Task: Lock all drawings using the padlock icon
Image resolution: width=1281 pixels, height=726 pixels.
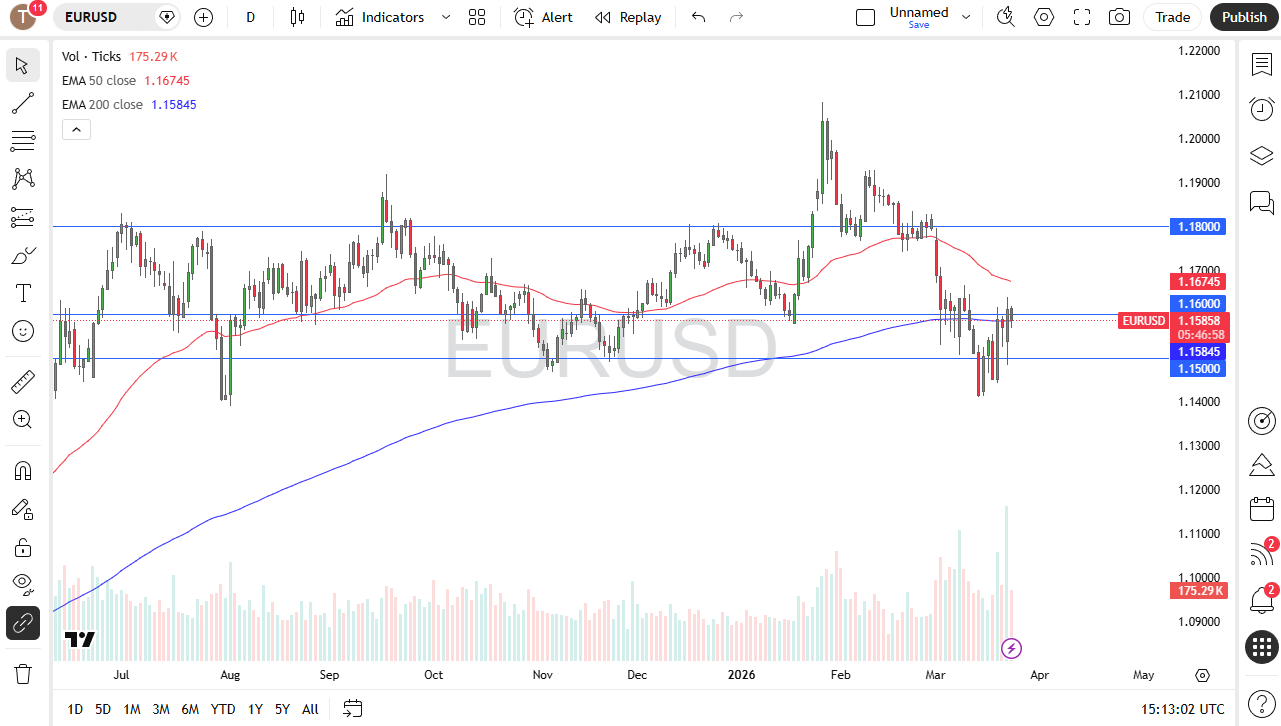Action: point(22,547)
